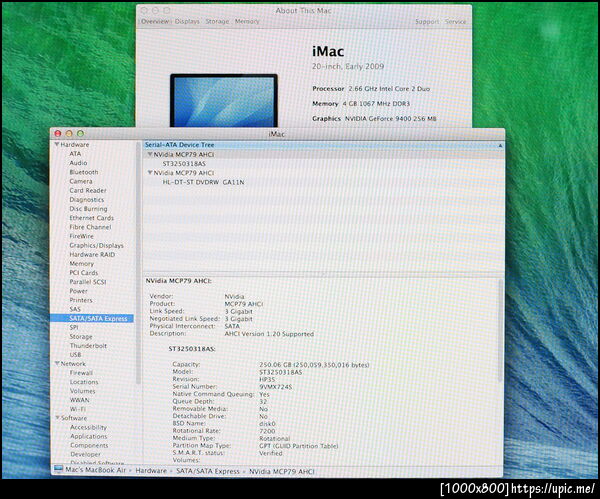Select Hardware RAID in the sidebar
The image size is (600, 499).
click(92, 255)
